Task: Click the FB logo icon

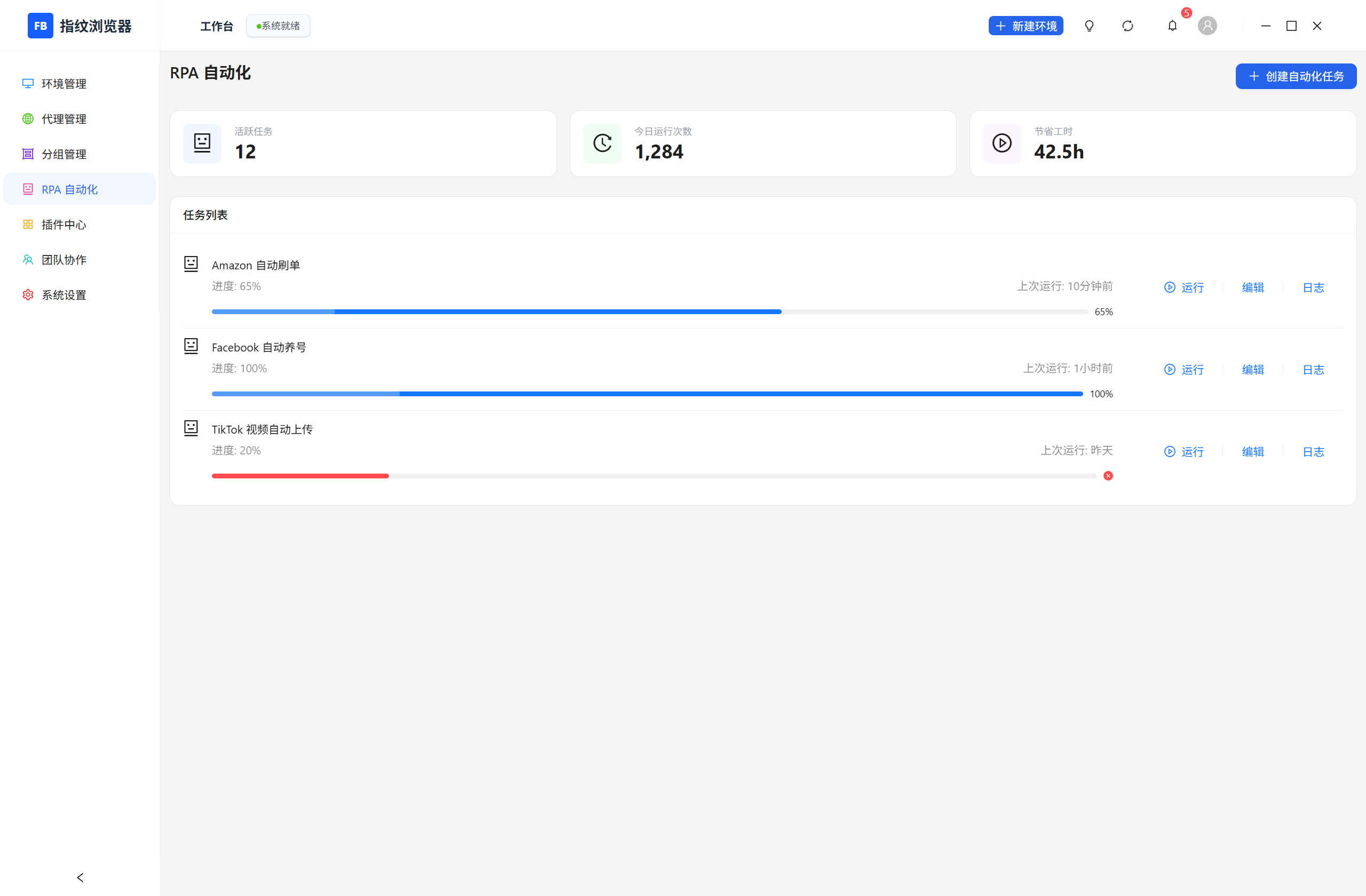Action: (x=40, y=26)
